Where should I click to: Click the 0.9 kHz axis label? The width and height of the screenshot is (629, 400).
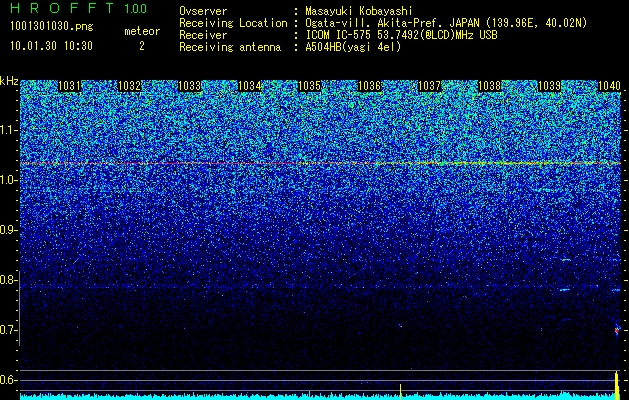[x=8, y=230]
